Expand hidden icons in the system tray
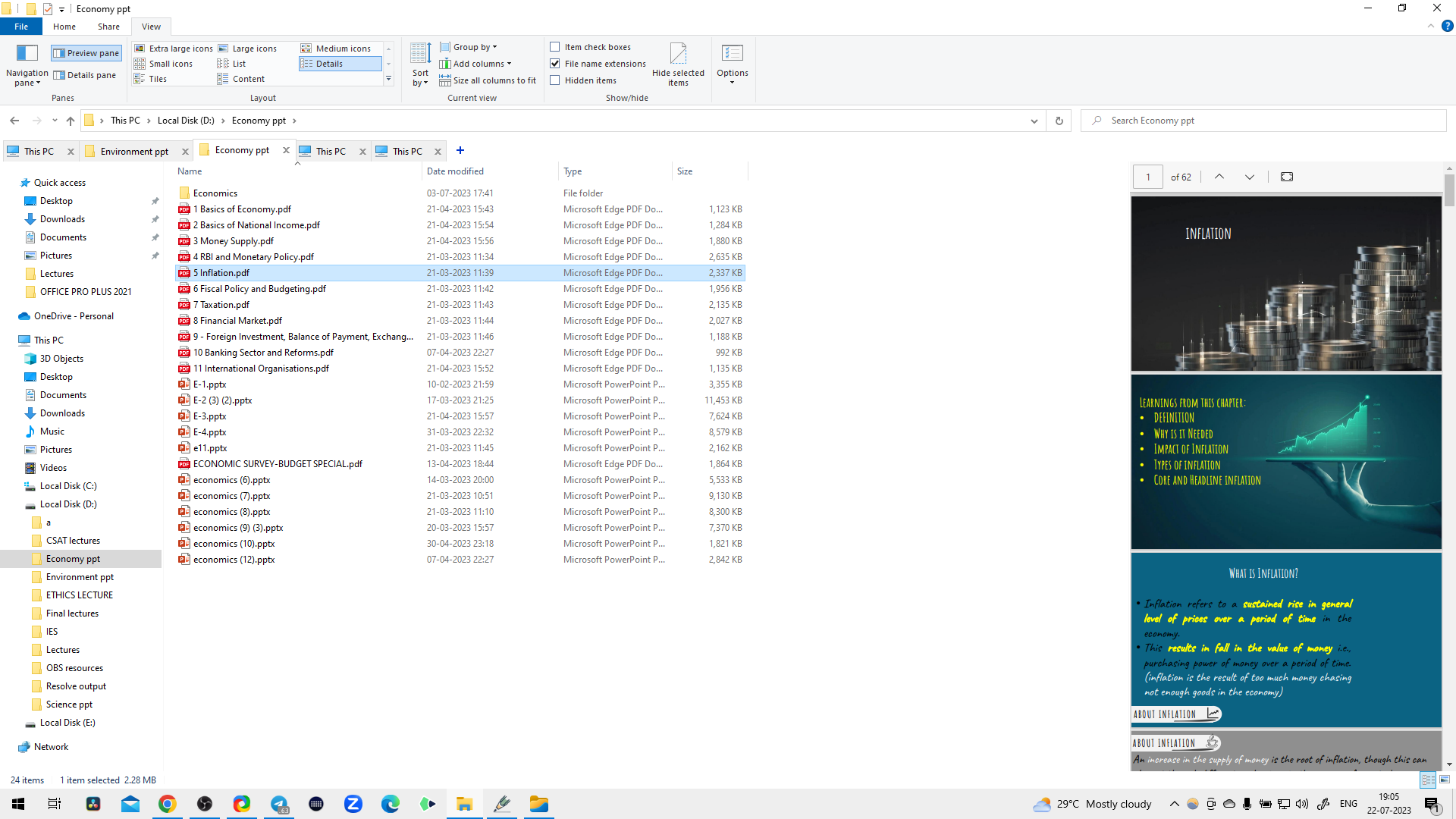 [1174, 804]
